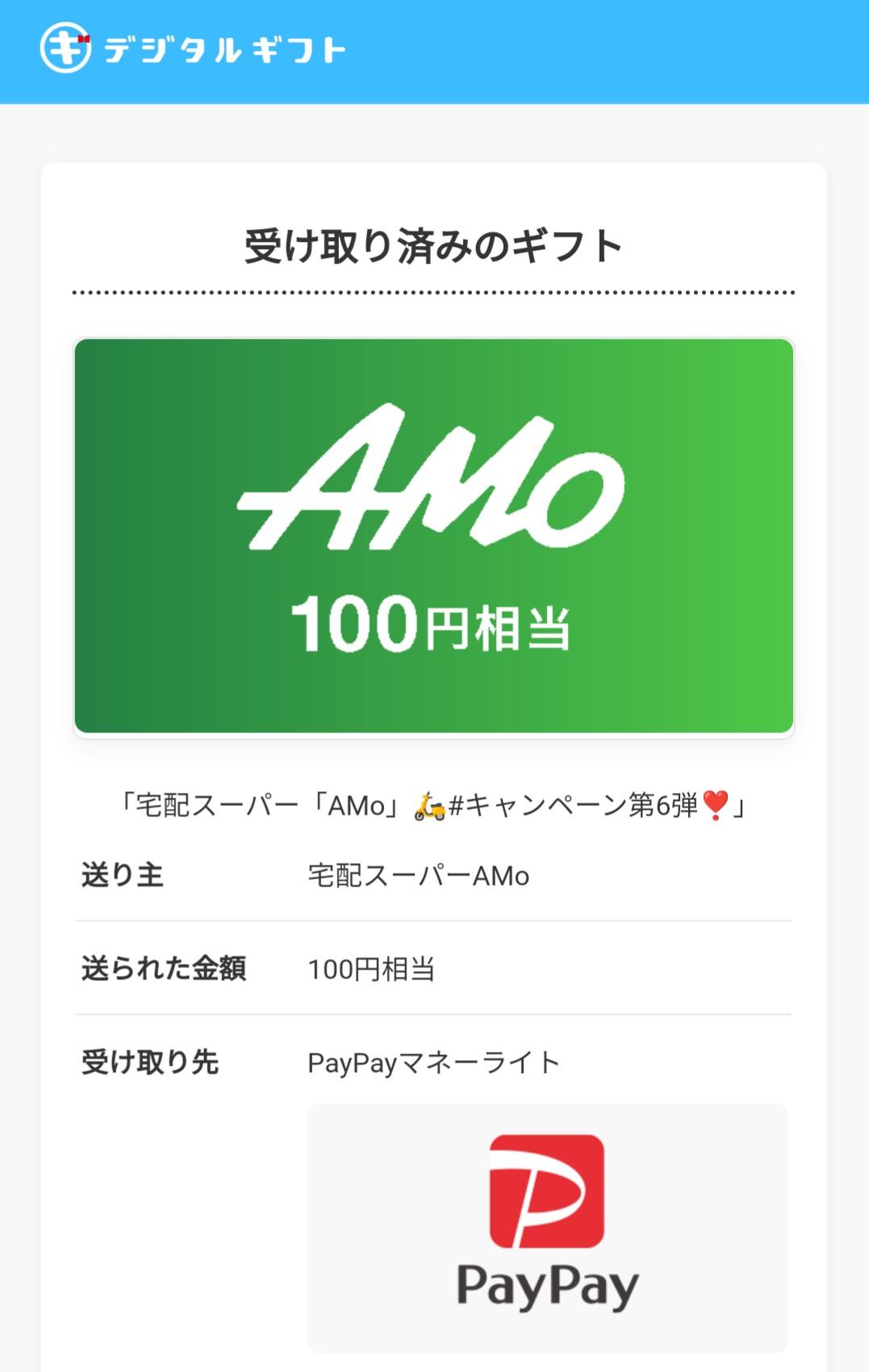
Task: Select the 100円相当 amount value in the details
Action: [371, 969]
